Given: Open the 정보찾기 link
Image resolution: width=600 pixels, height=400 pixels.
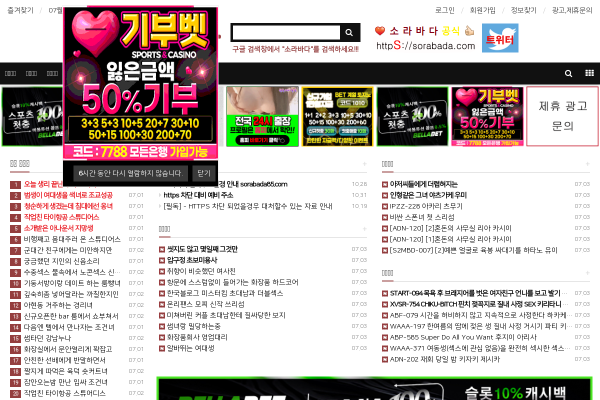Looking at the screenshot, I should [x=523, y=10].
